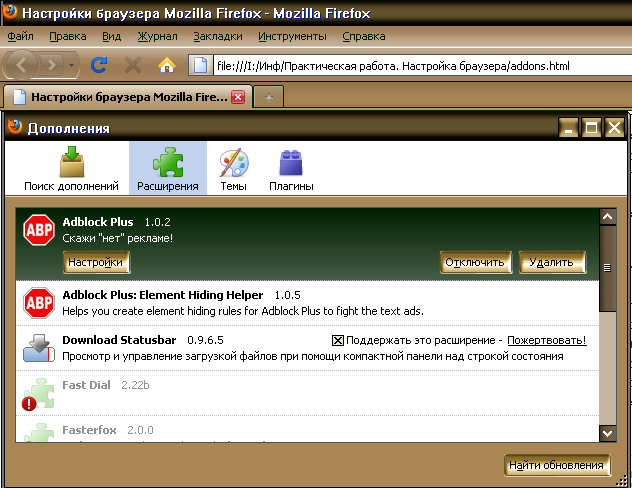
Task: Click the Fast Dial puzzle icon
Action: (x=39, y=394)
